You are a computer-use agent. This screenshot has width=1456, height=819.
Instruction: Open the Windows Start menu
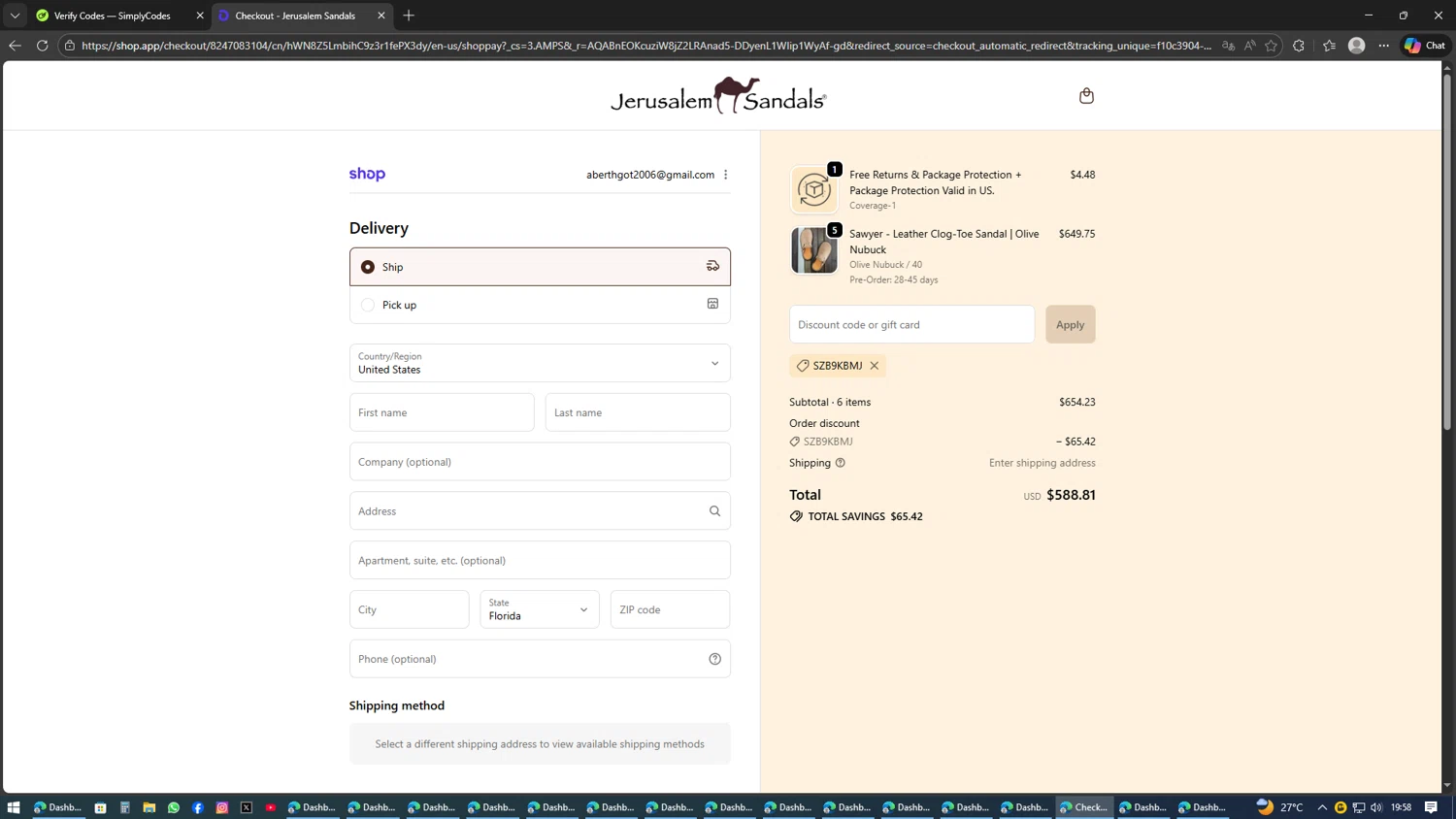[x=14, y=807]
